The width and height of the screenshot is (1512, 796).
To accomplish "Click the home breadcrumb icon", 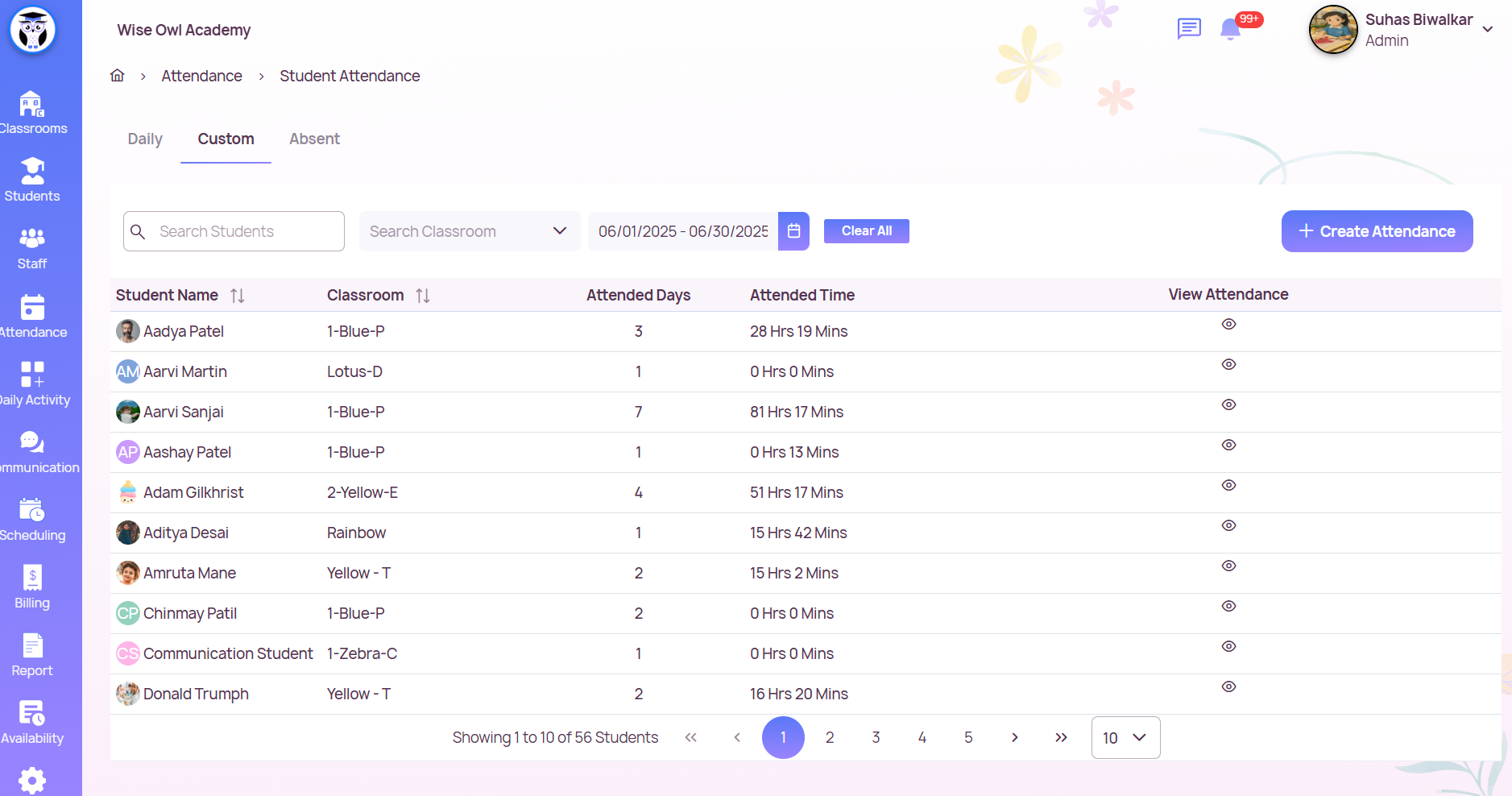I will 118,76.
